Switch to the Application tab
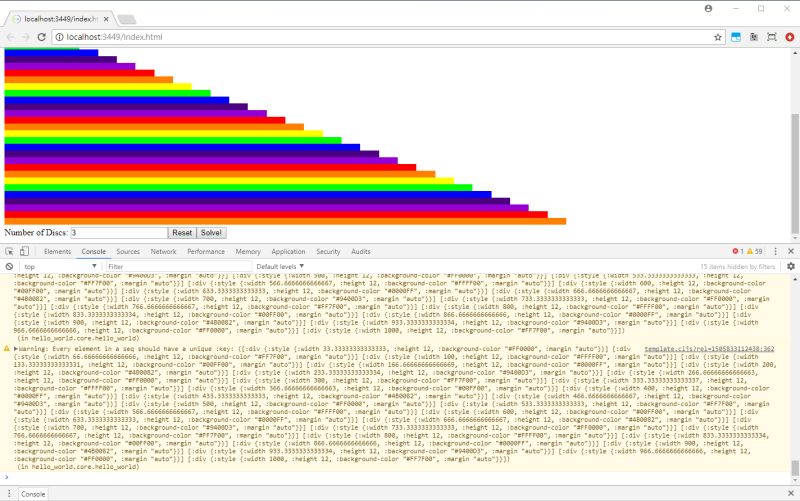Screen dimensions: 800x501 [x=288, y=252]
